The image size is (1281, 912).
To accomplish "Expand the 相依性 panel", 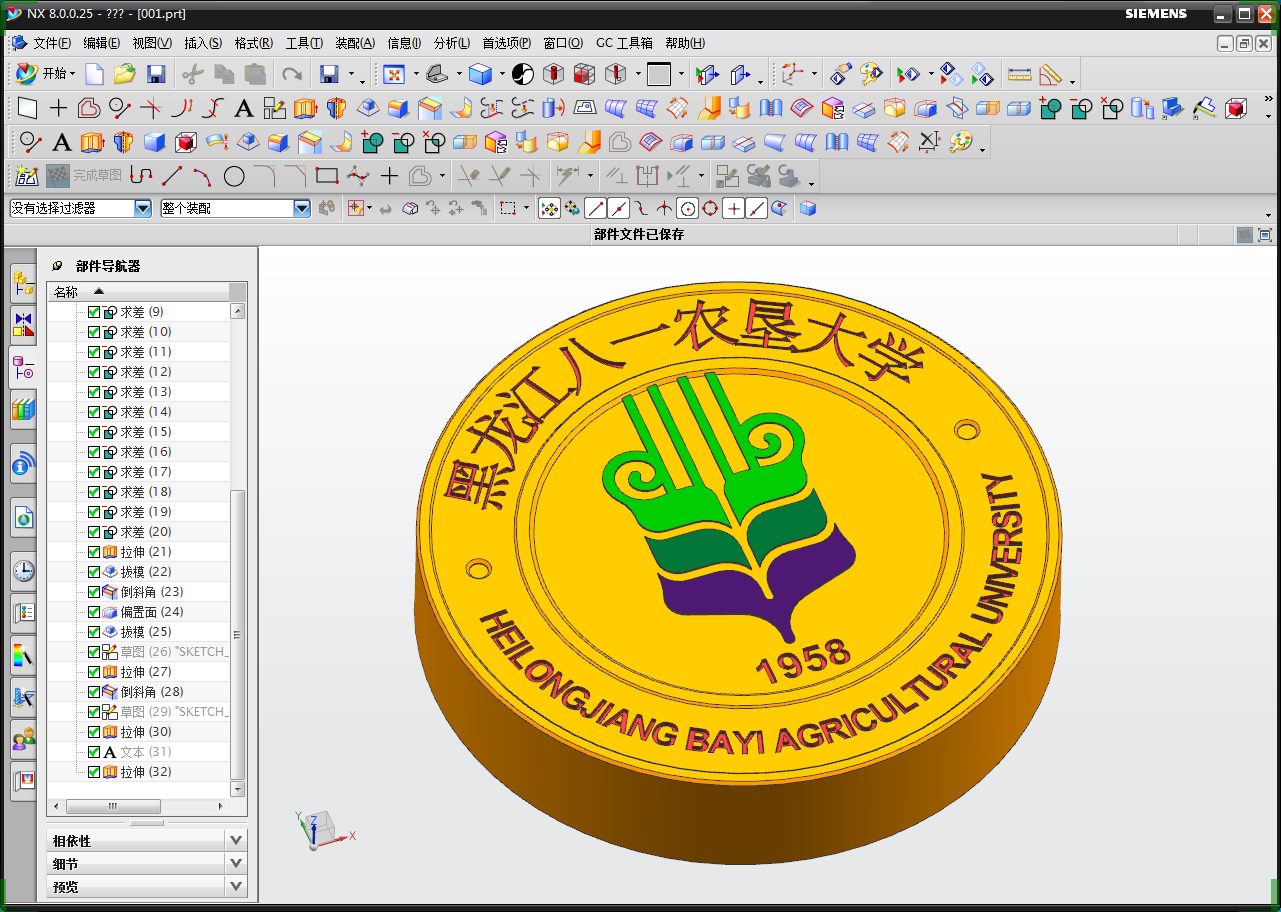I will 147,841.
